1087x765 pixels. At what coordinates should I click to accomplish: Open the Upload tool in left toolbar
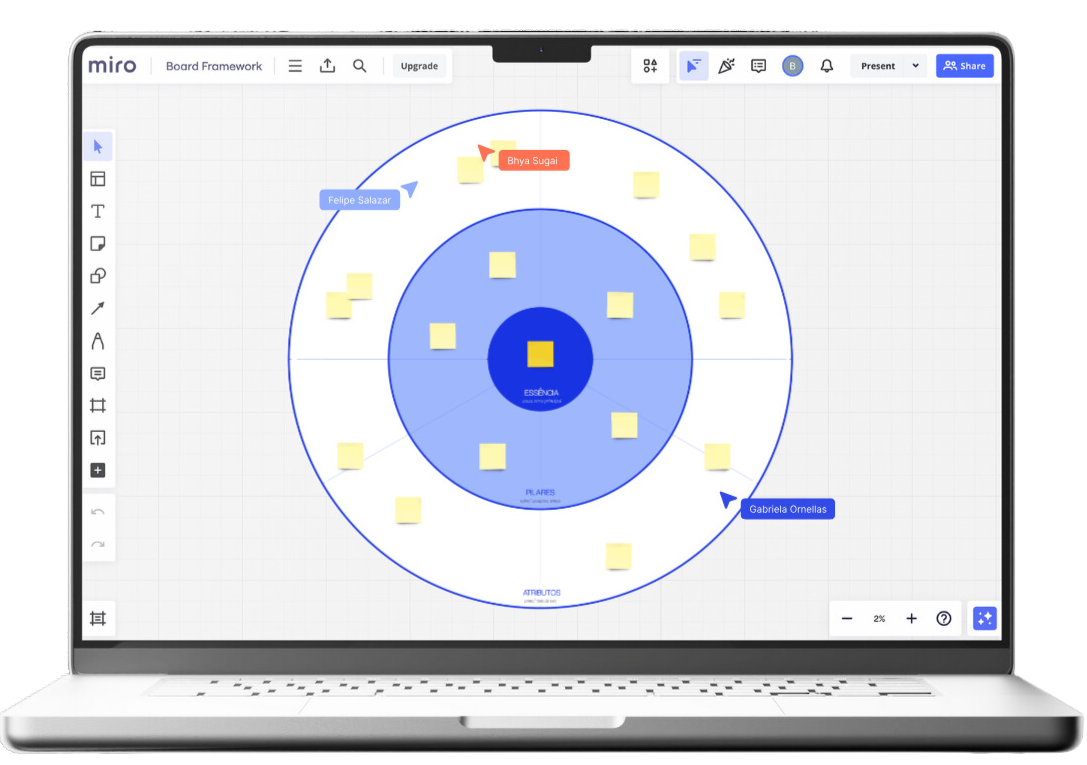point(98,438)
